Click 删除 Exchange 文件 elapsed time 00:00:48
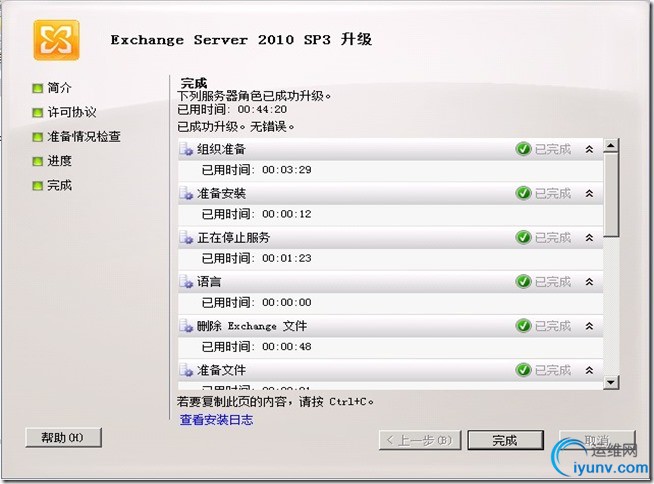This screenshot has width=654, height=484. pos(287,347)
